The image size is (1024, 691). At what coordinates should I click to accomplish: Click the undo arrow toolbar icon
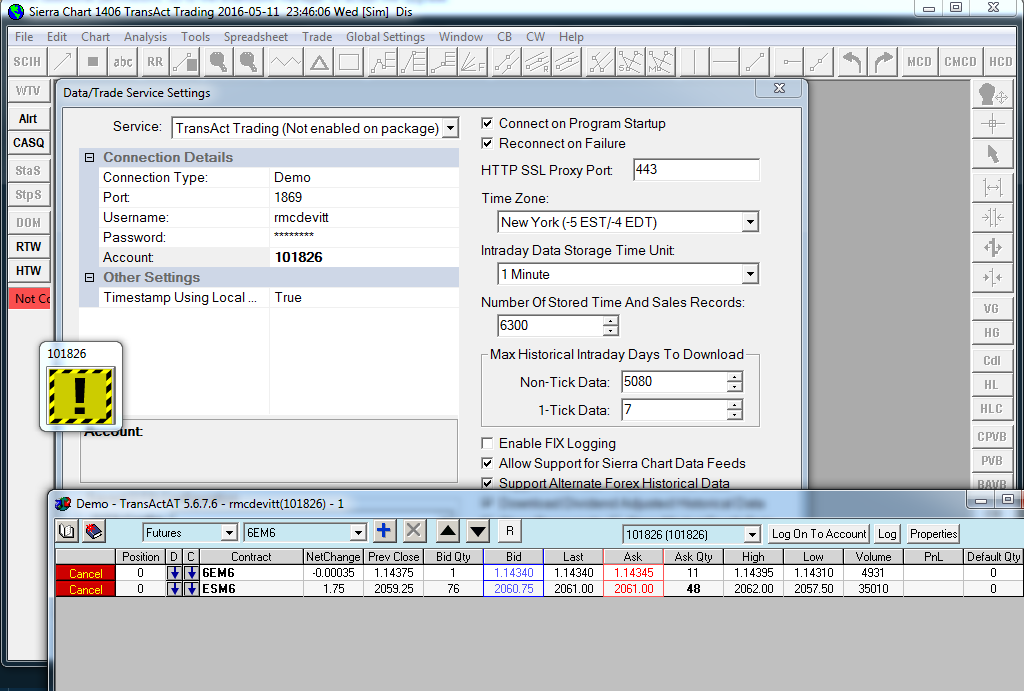coord(852,62)
